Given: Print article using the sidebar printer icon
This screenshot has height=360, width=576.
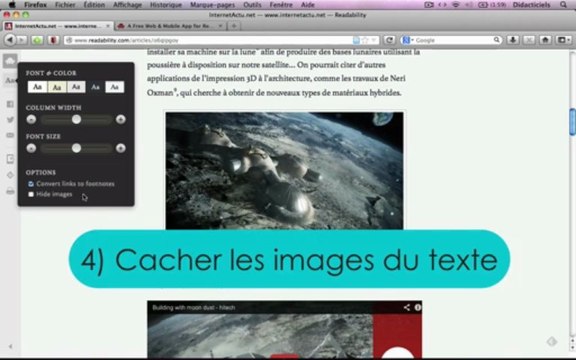Looking at the screenshot, I should click(x=10, y=191).
